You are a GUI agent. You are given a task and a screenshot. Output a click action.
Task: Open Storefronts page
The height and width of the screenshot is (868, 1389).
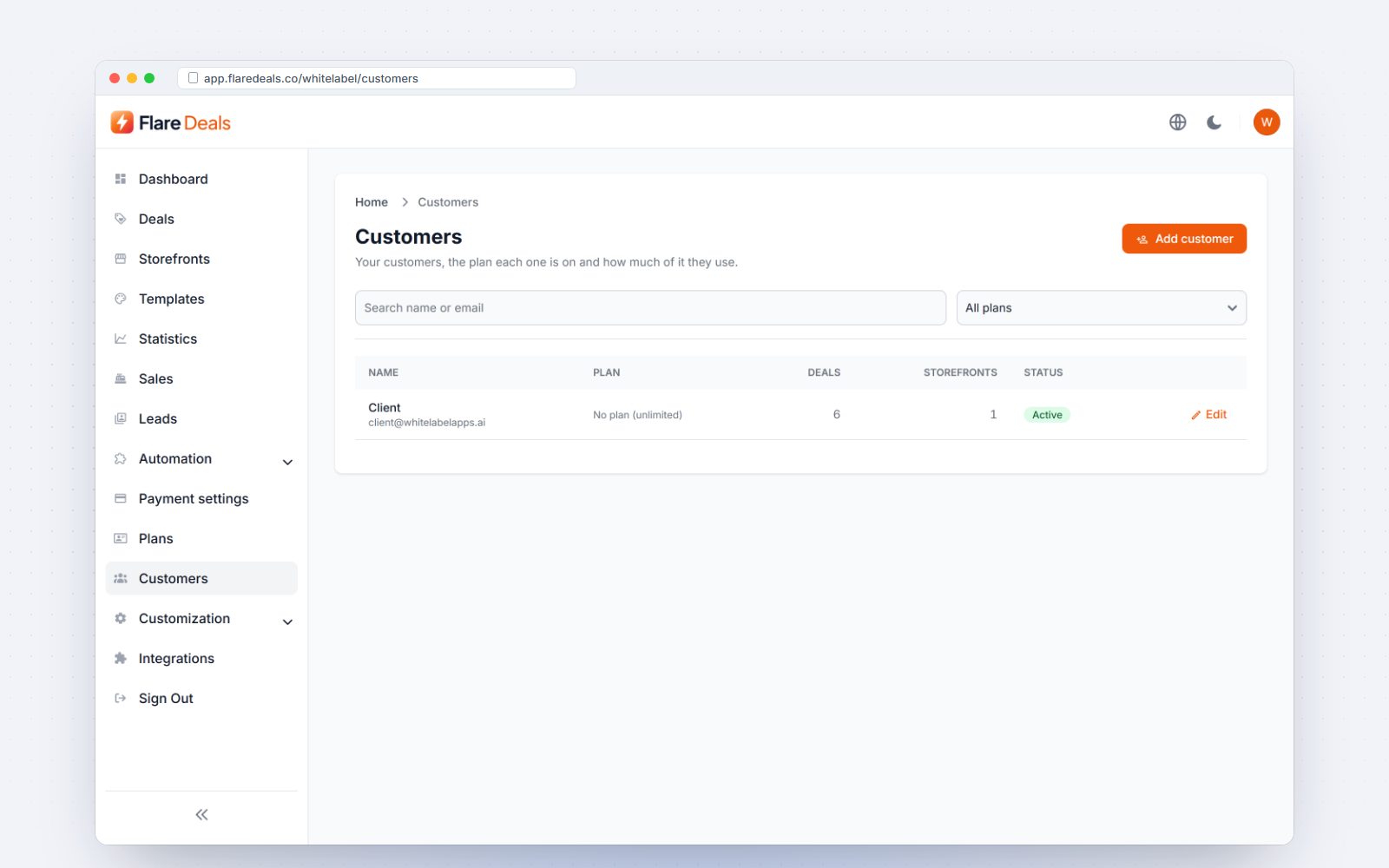click(x=201, y=259)
